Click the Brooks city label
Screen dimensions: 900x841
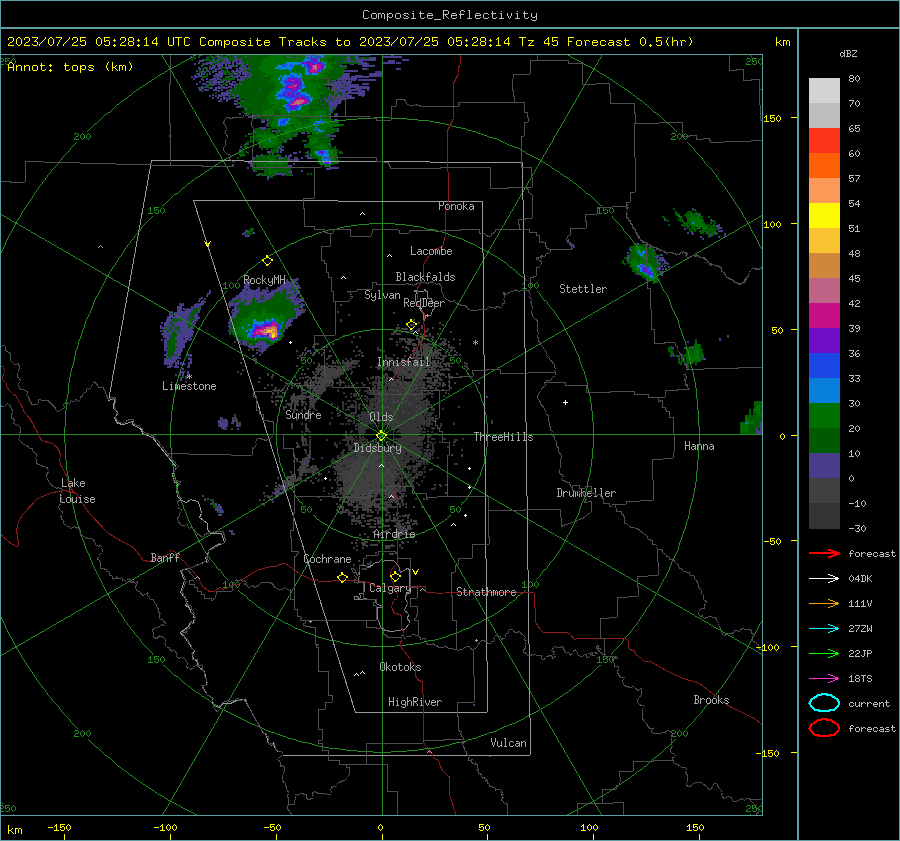pyautogui.click(x=711, y=700)
